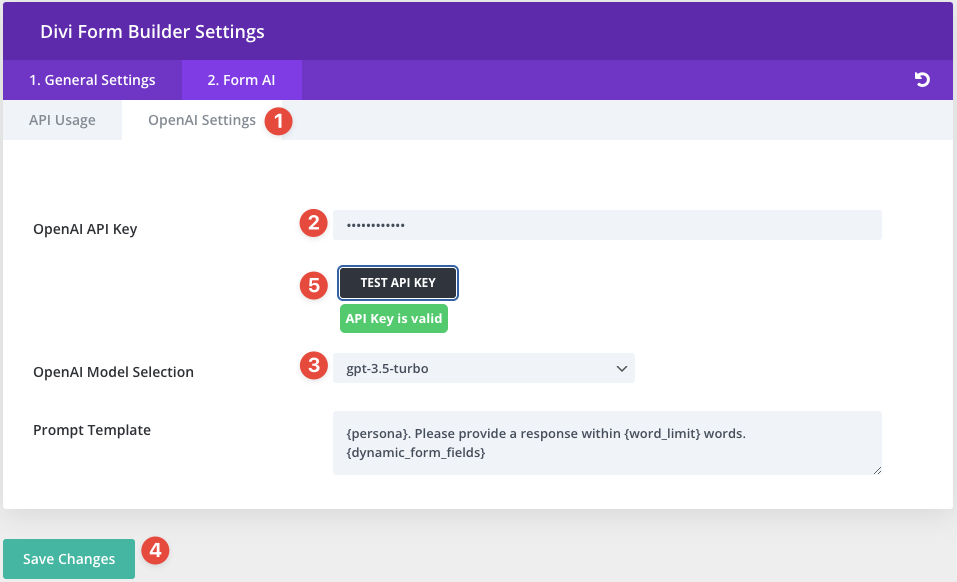Click the resize handle of Prompt Template box
The image size is (957, 582).
(x=877, y=471)
